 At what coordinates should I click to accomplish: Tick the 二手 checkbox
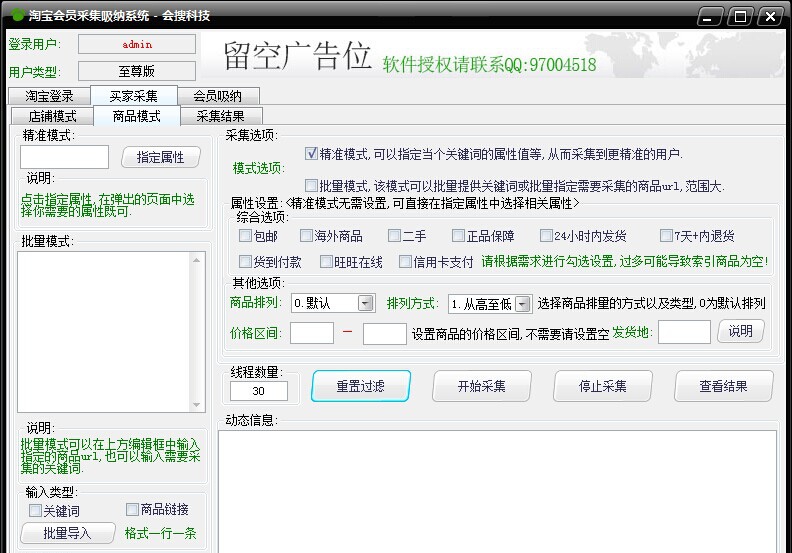(394, 235)
